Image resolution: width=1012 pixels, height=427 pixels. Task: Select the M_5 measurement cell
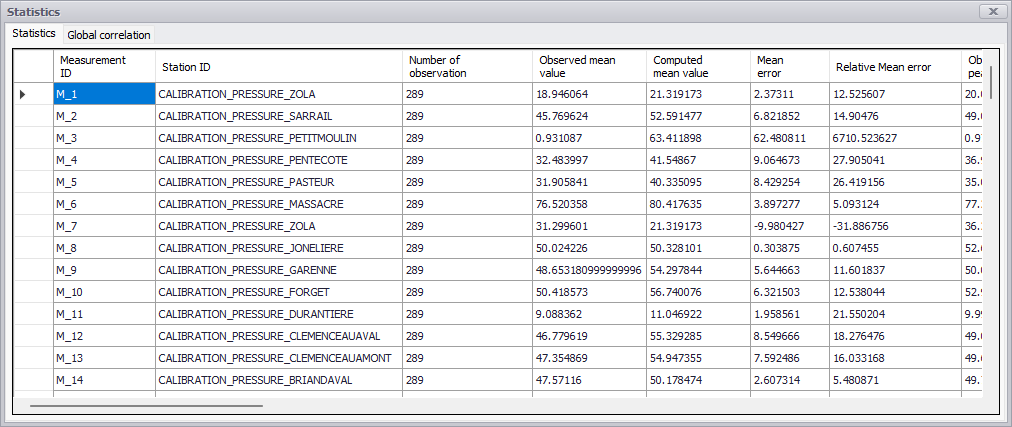tap(104, 182)
